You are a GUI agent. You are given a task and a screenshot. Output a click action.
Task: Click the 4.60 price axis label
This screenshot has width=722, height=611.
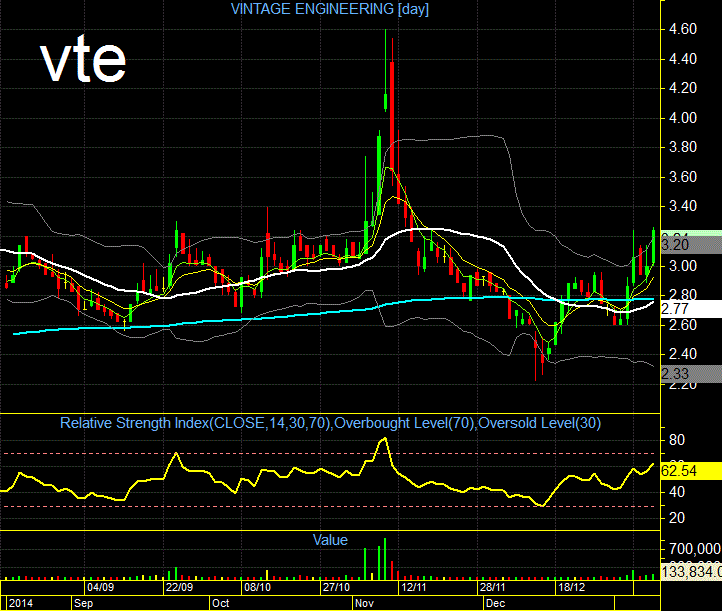682,29
